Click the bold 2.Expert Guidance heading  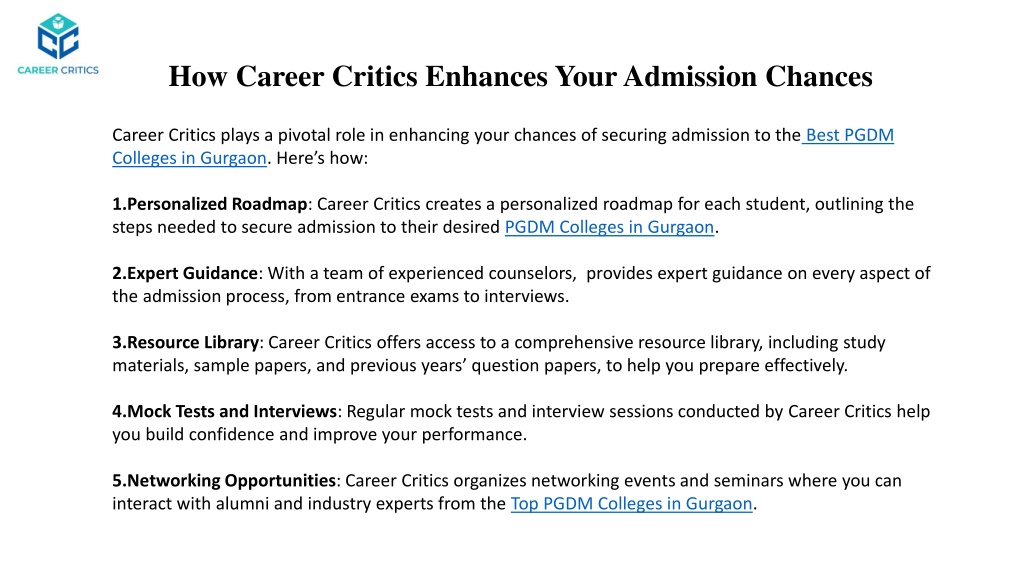(185, 273)
